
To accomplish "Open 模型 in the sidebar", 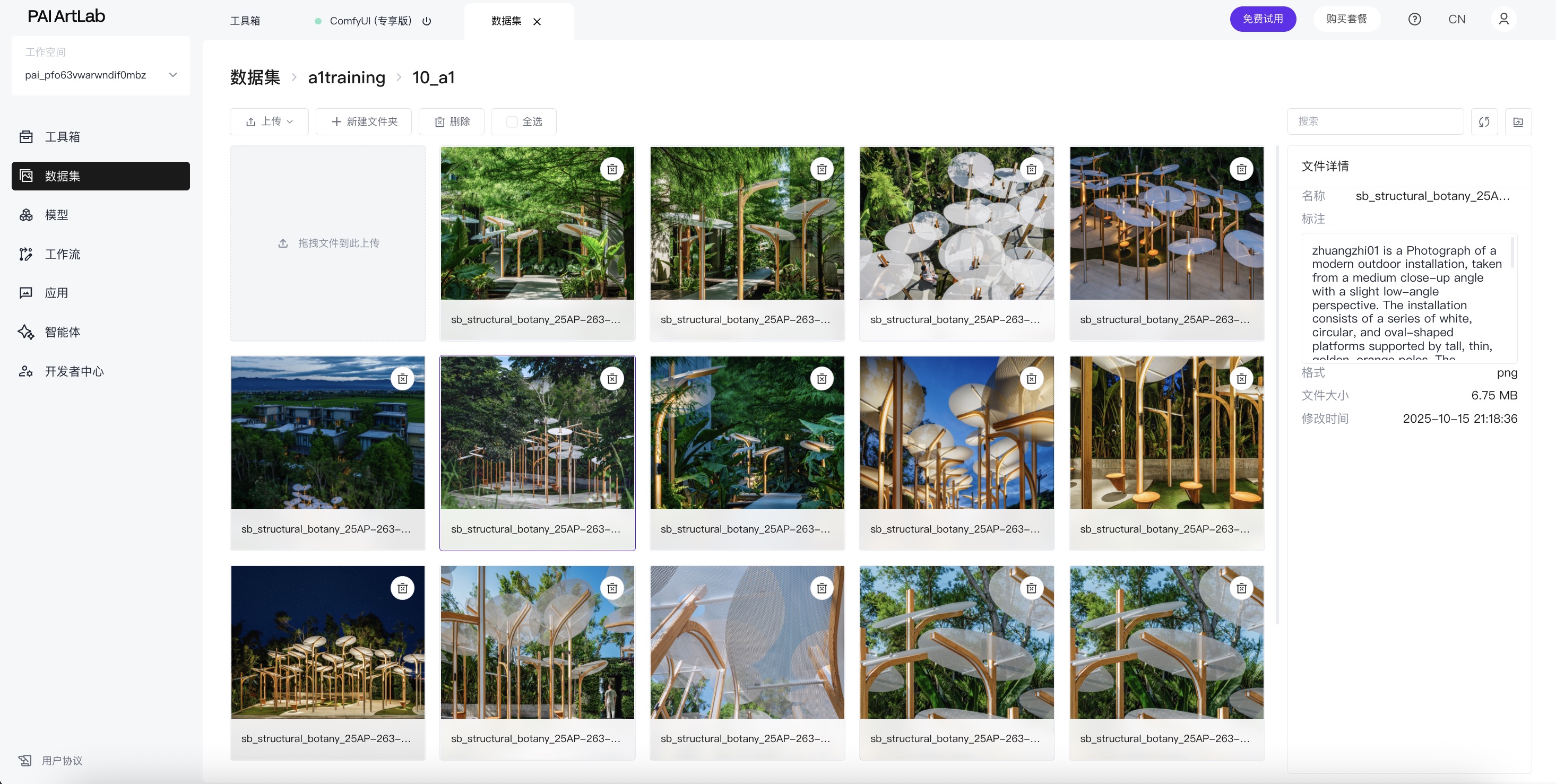I will [56, 215].
